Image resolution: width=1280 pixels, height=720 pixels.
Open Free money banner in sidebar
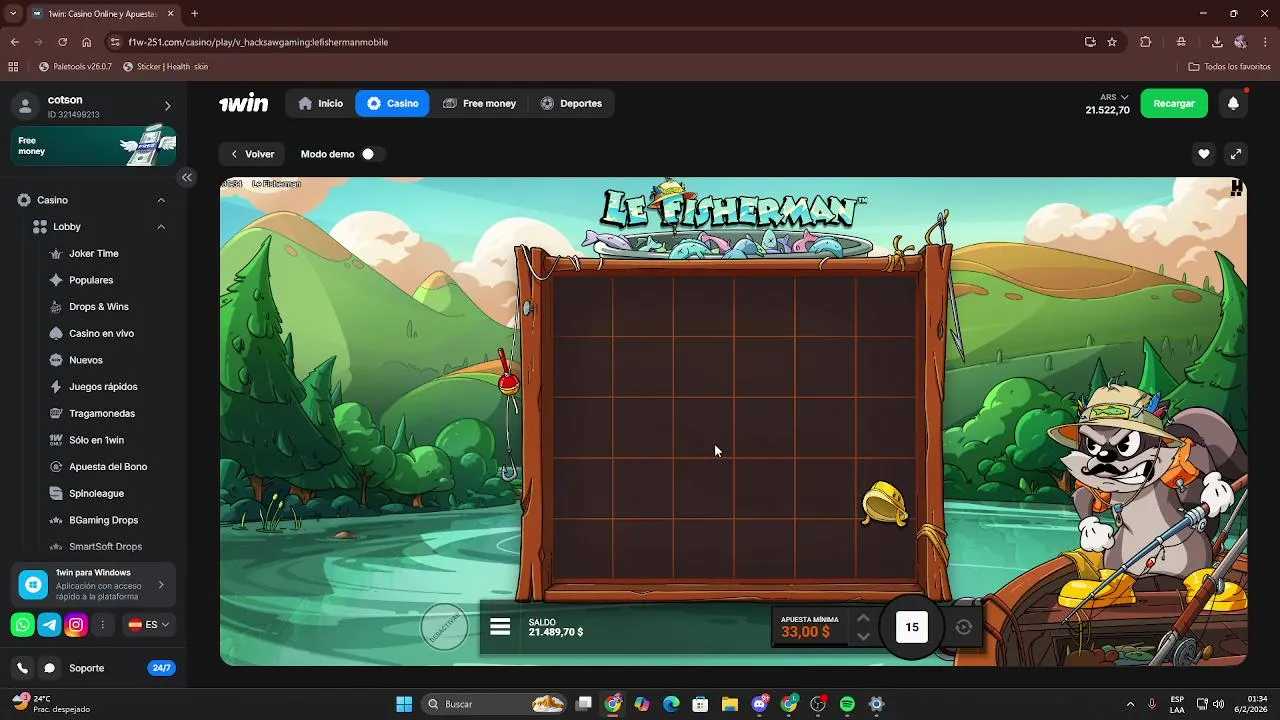pyautogui.click(x=94, y=146)
